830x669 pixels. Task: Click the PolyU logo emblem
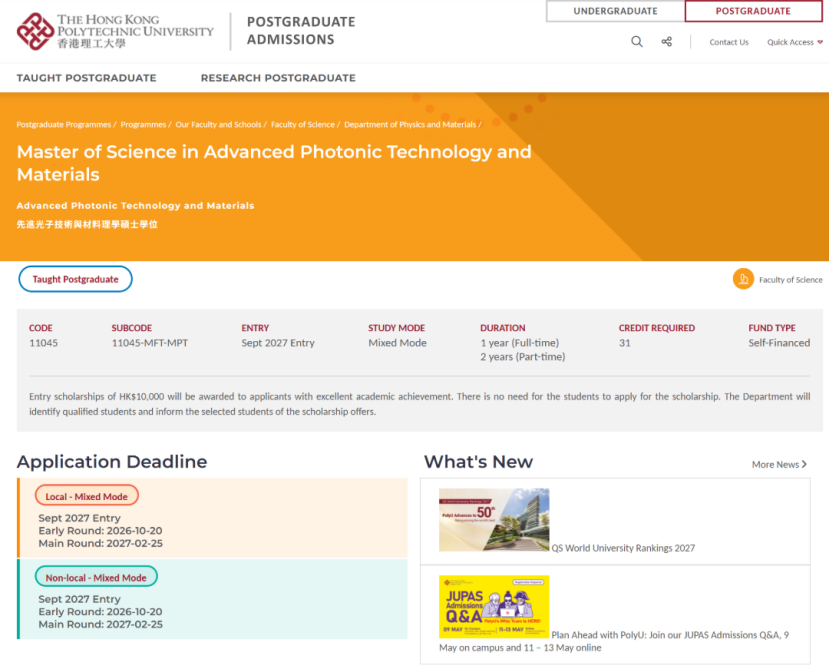pos(35,31)
